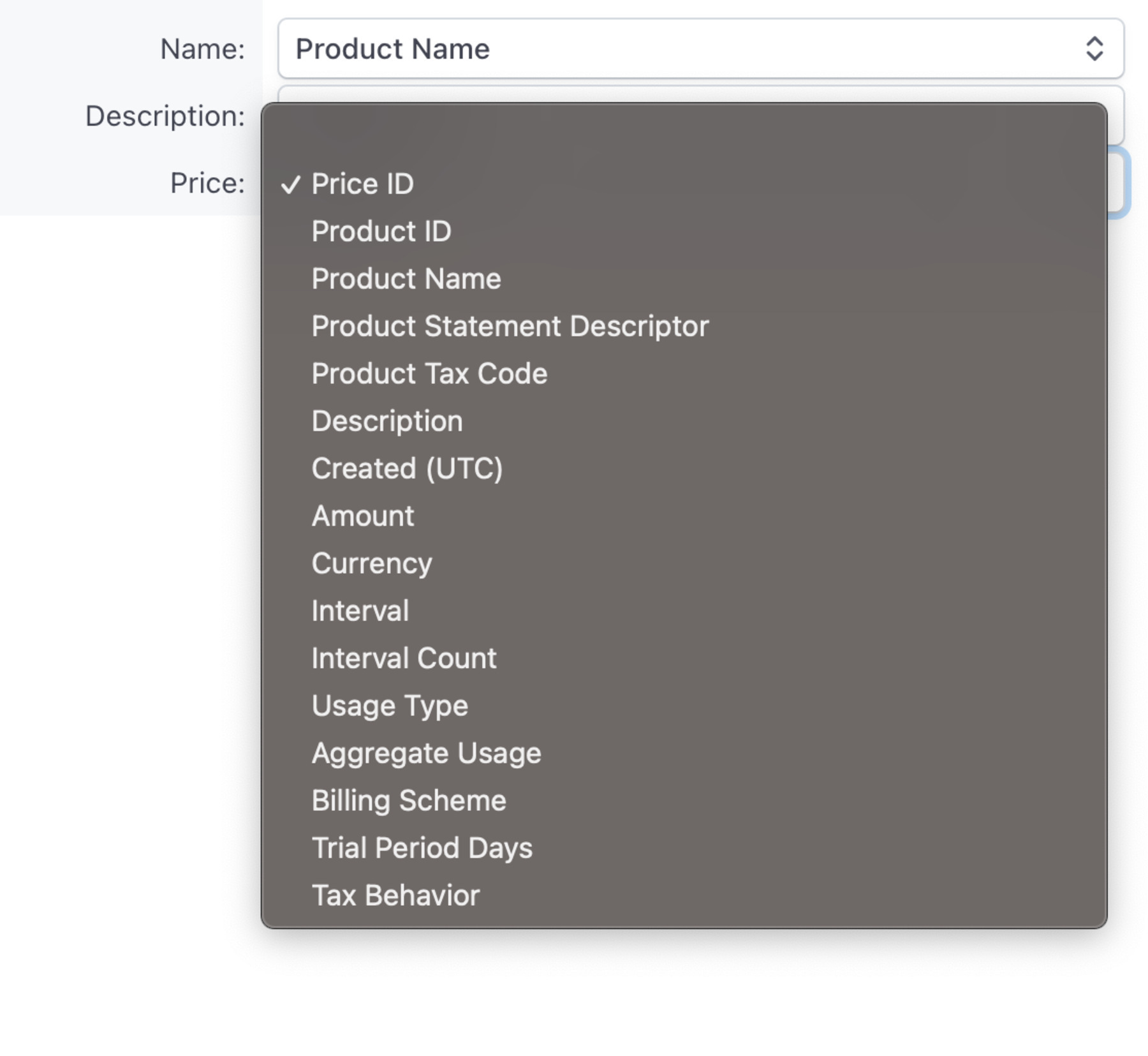Screen dimensions: 1148x1056
Task: Pick Created (UTC) from the menu
Action: [407, 468]
